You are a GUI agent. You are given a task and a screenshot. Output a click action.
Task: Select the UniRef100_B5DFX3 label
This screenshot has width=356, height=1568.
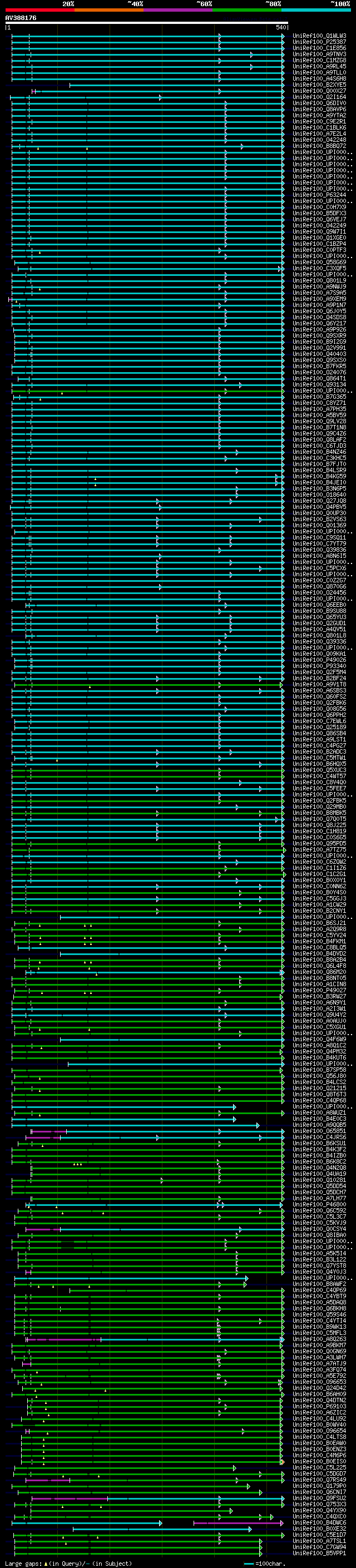(319, 213)
